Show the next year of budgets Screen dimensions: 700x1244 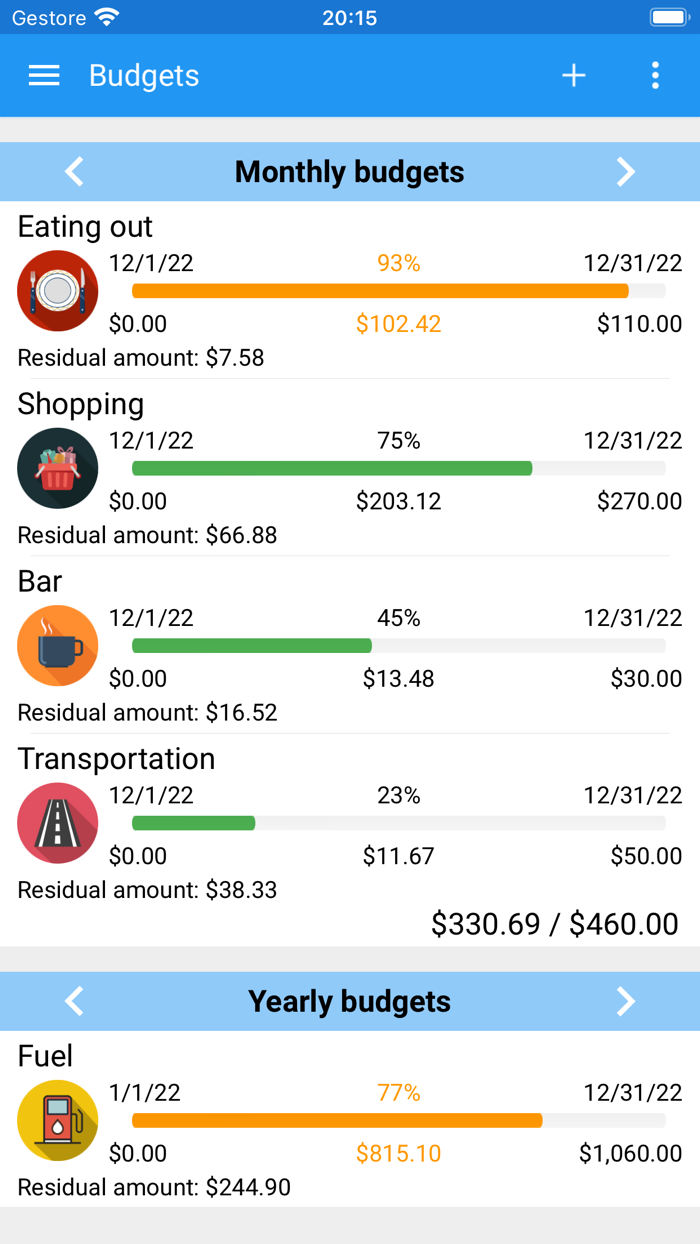(x=626, y=1001)
